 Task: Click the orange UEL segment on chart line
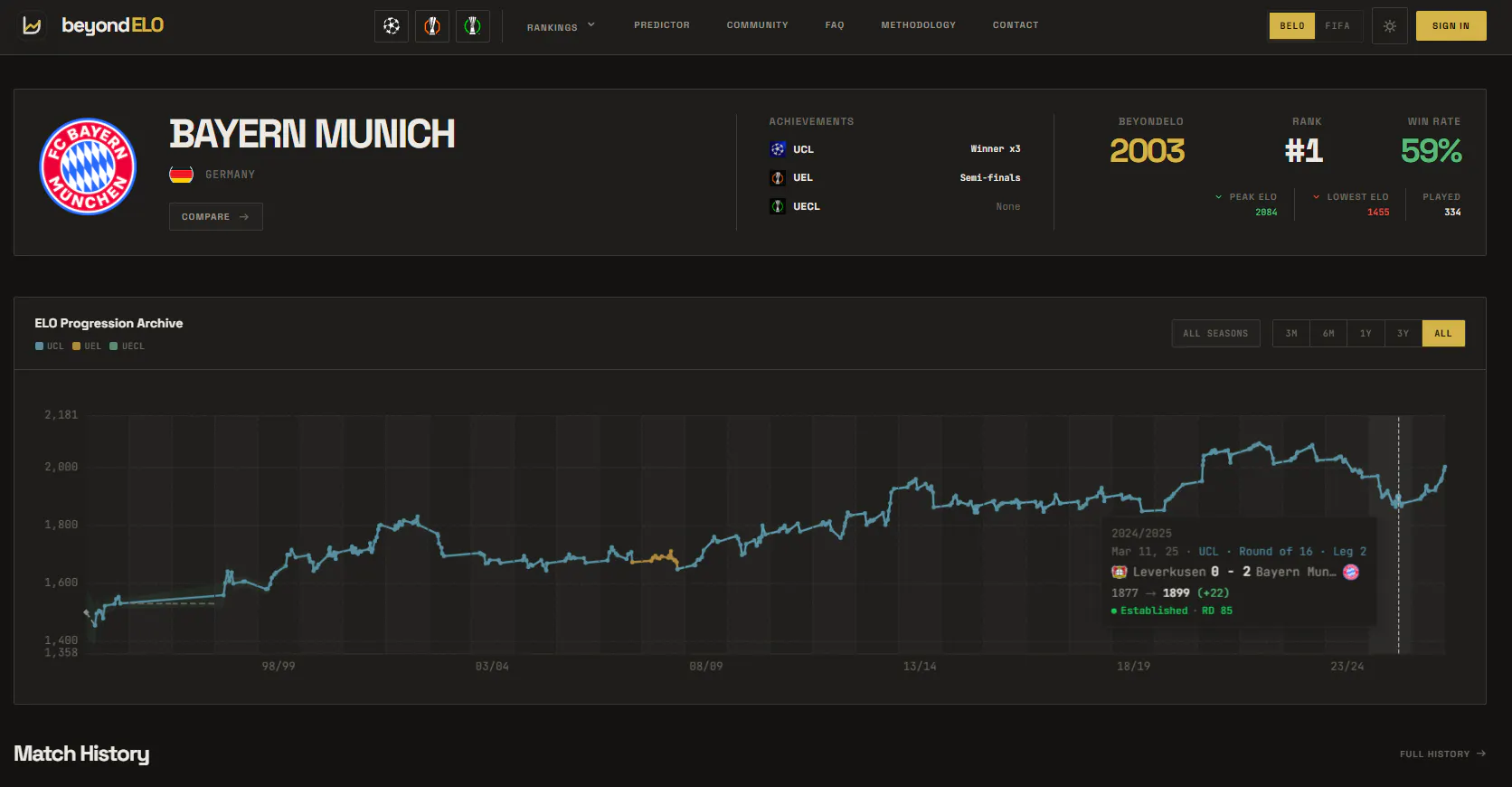coord(654,558)
